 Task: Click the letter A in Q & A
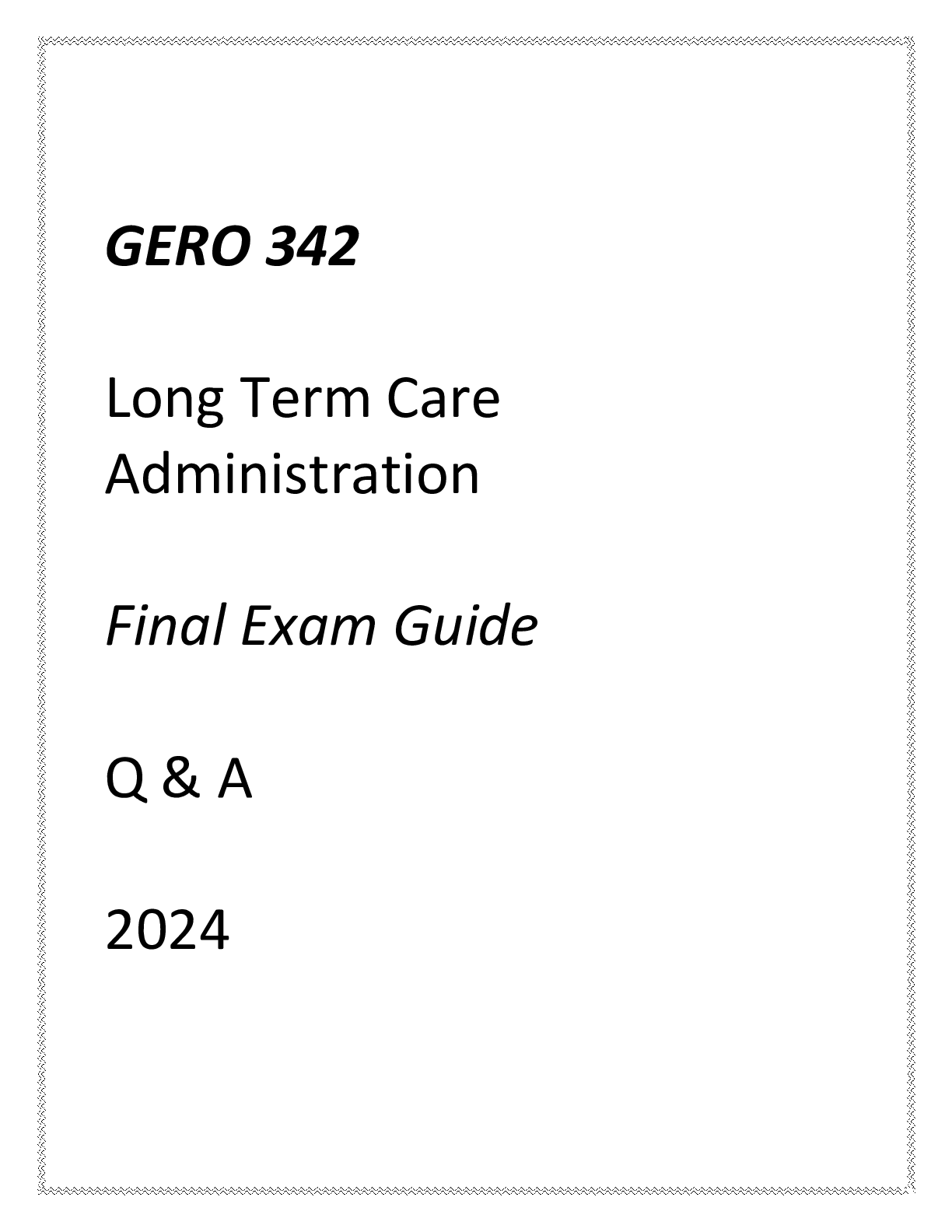pos(234,779)
